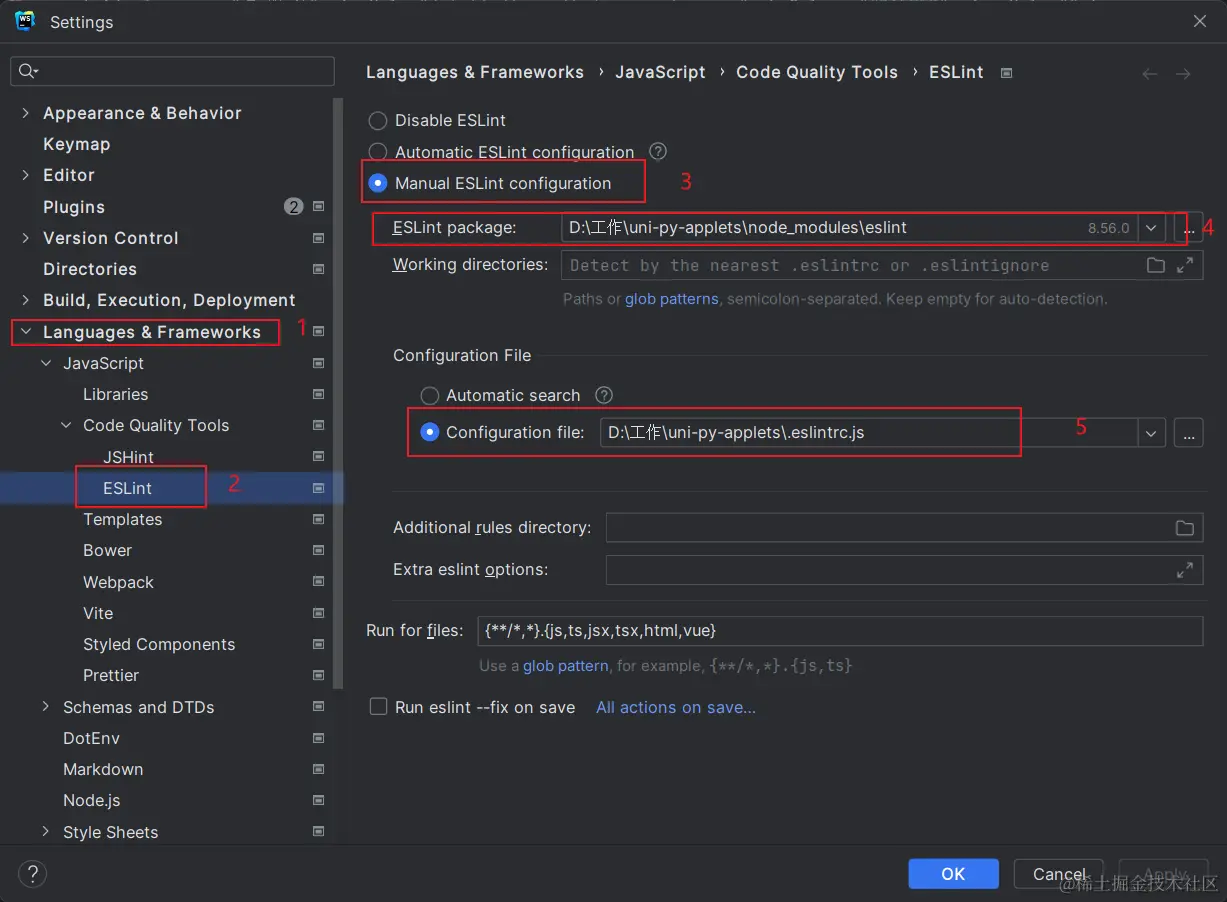Click project settings icon on ESLint row

tap(319, 488)
